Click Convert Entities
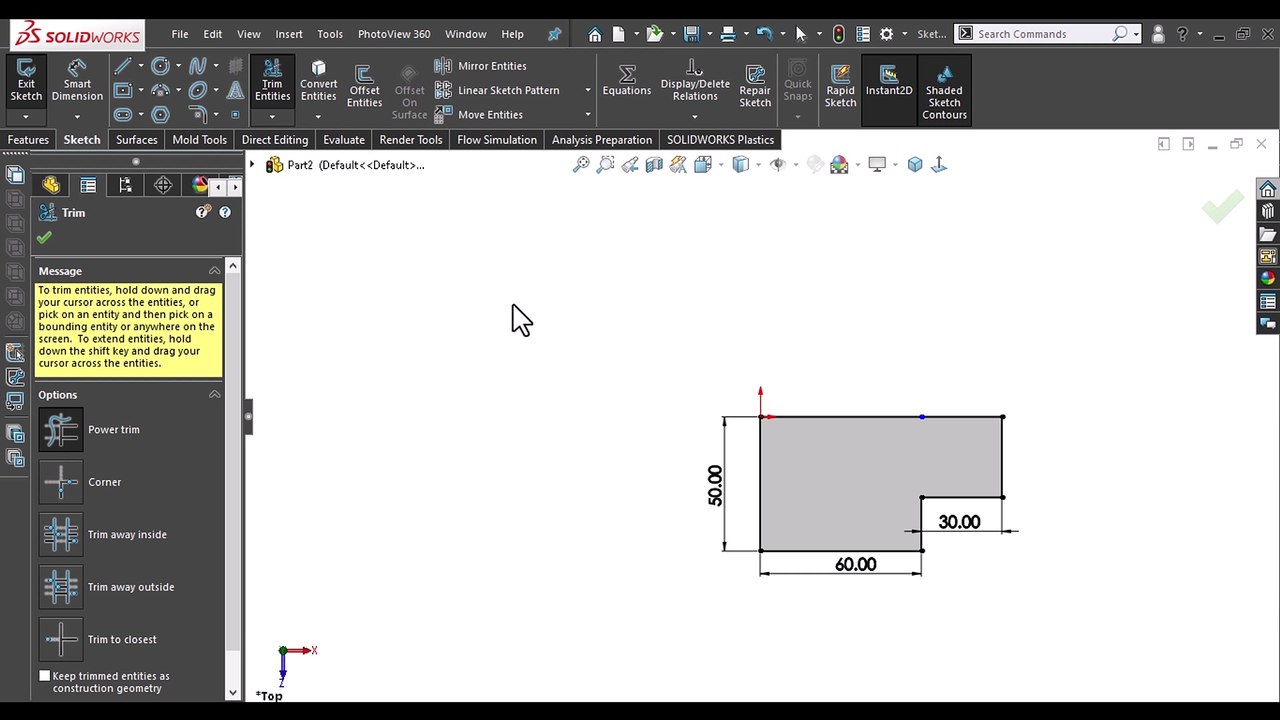 pos(318,80)
